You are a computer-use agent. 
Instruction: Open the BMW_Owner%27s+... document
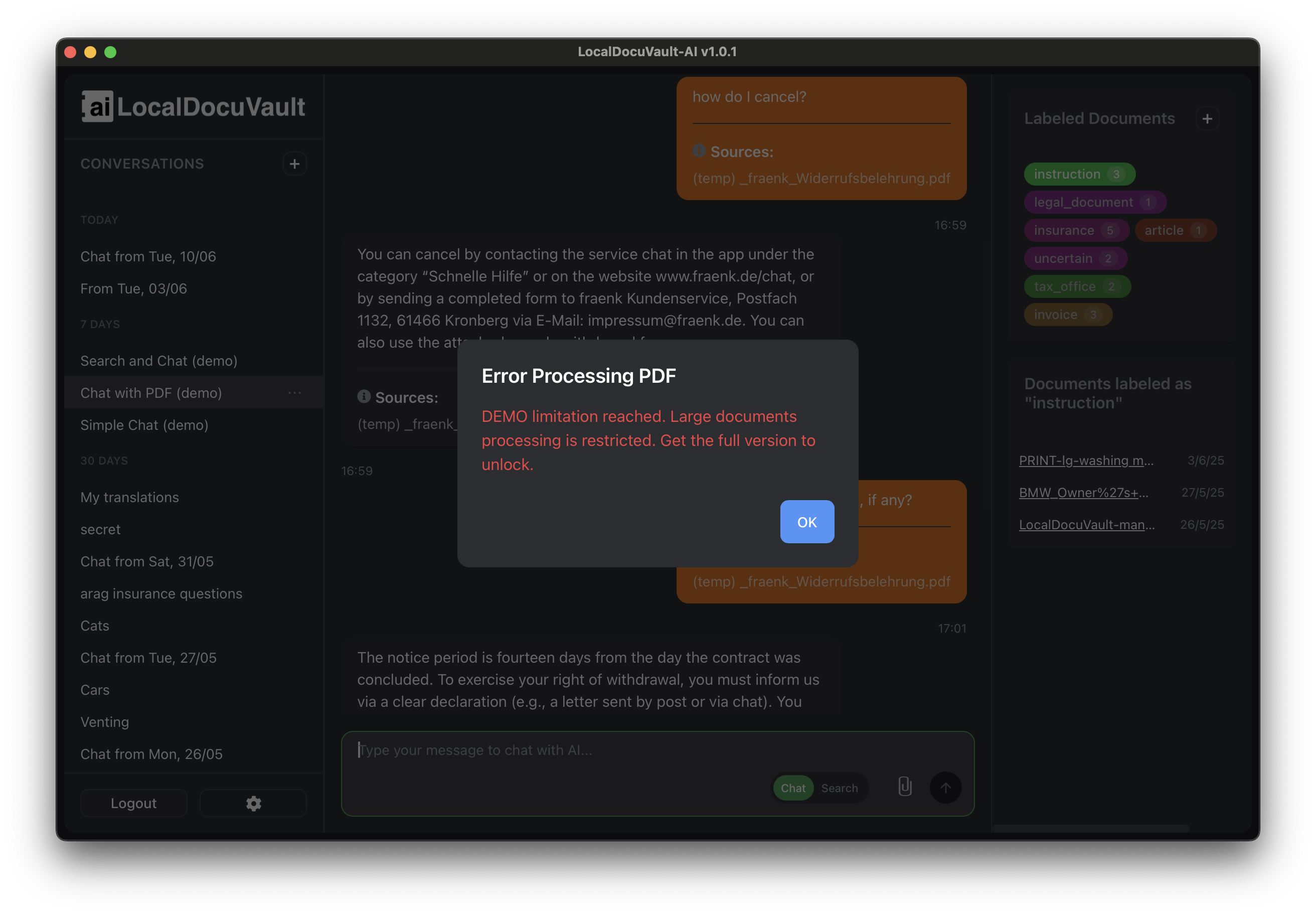[1083, 493]
